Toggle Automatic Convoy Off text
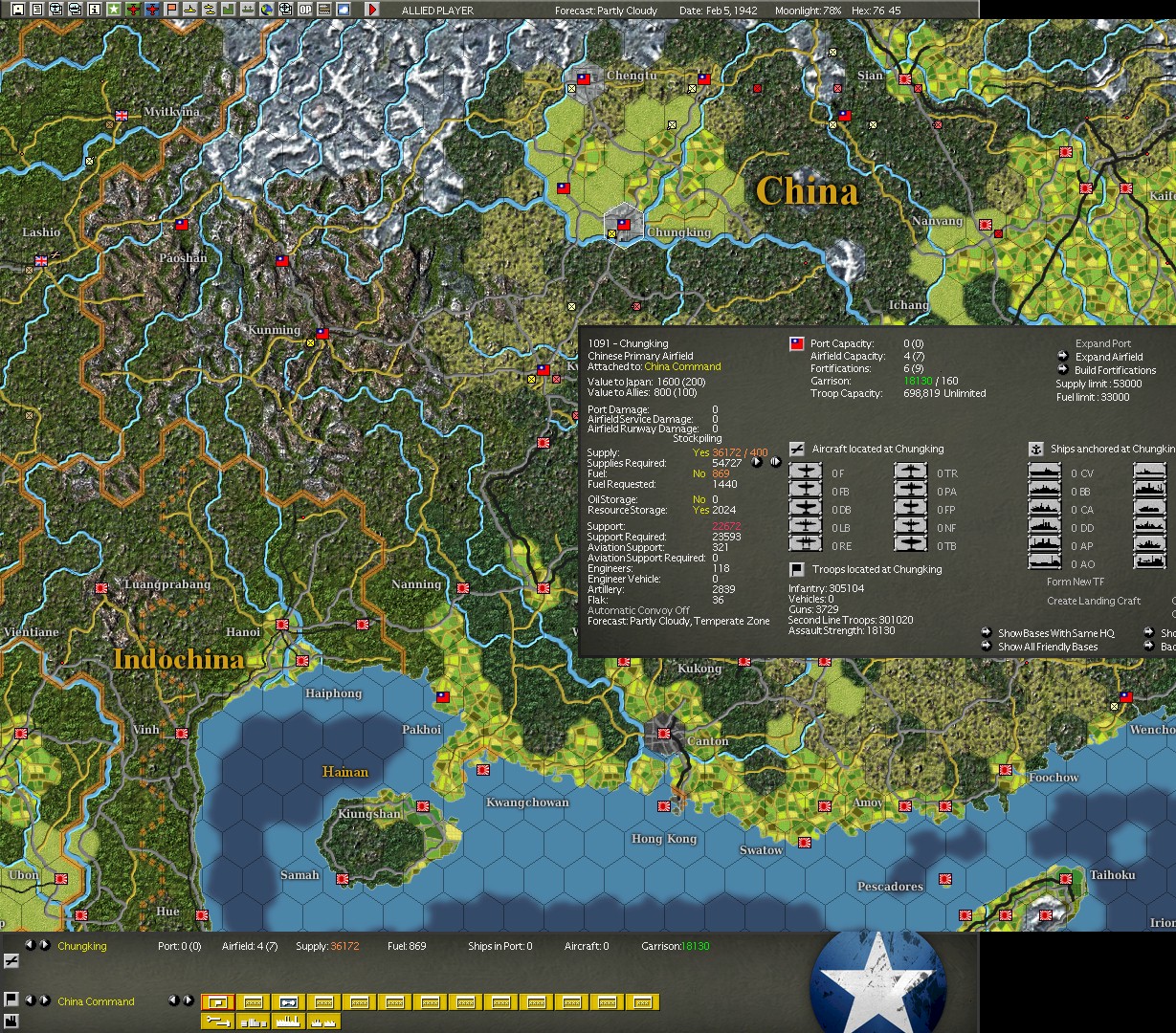The image size is (1176, 1033). coord(638,610)
